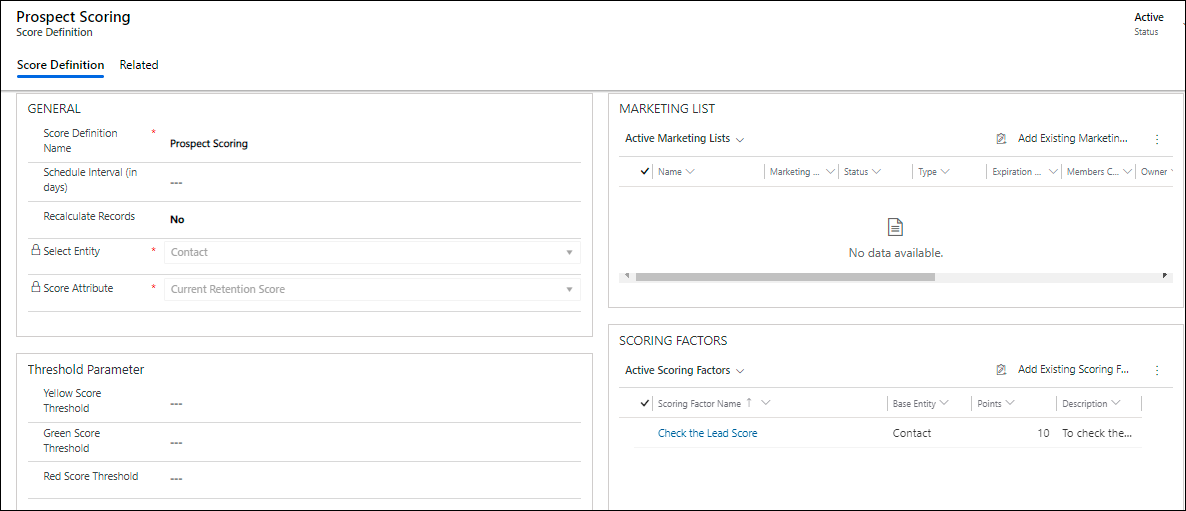The height and width of the screenshot is (511, 1186).
Task: Switch to the Related tab
Action: coord(139,65)
